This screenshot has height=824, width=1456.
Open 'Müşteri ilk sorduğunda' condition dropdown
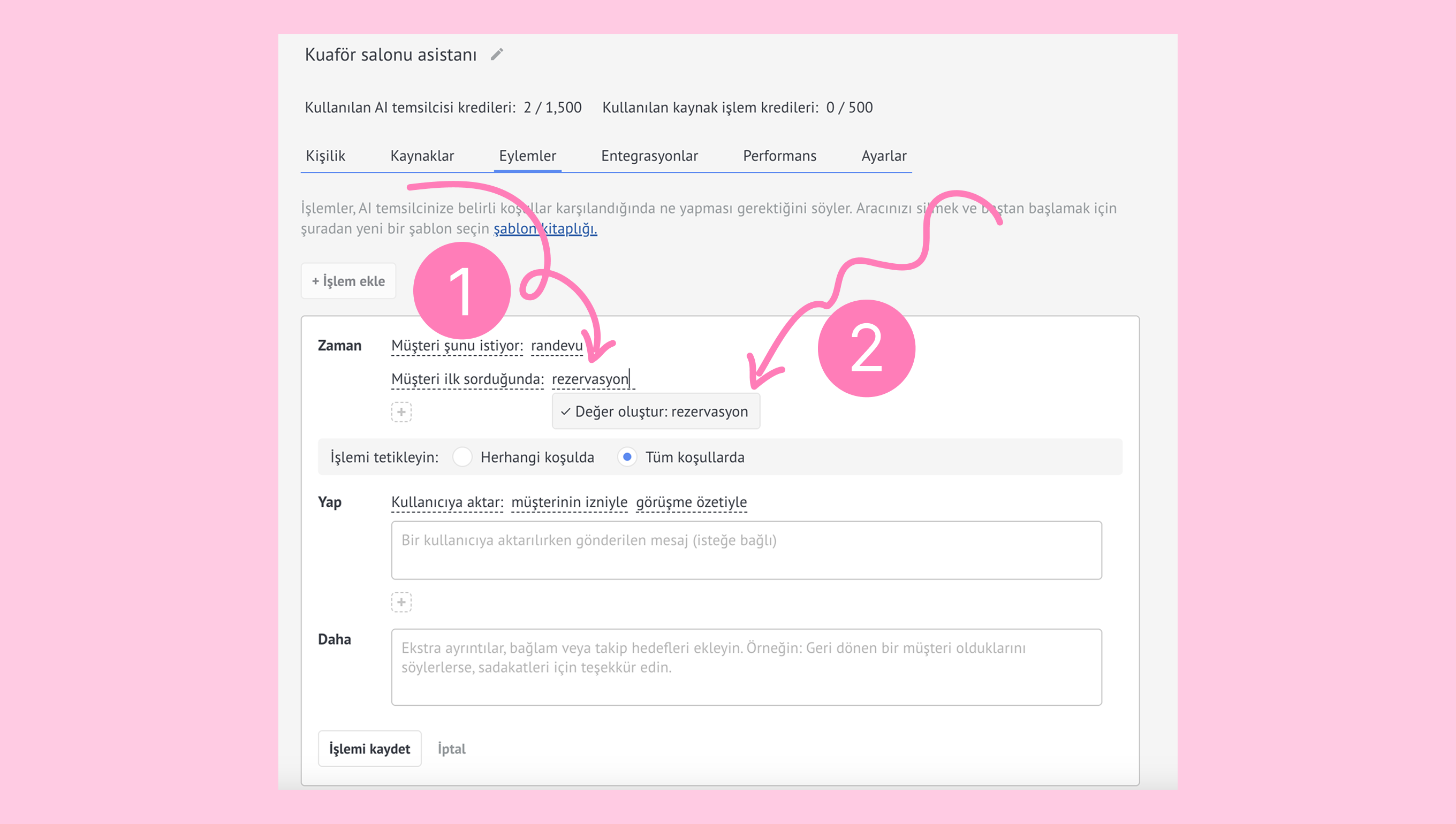point(467,379)
